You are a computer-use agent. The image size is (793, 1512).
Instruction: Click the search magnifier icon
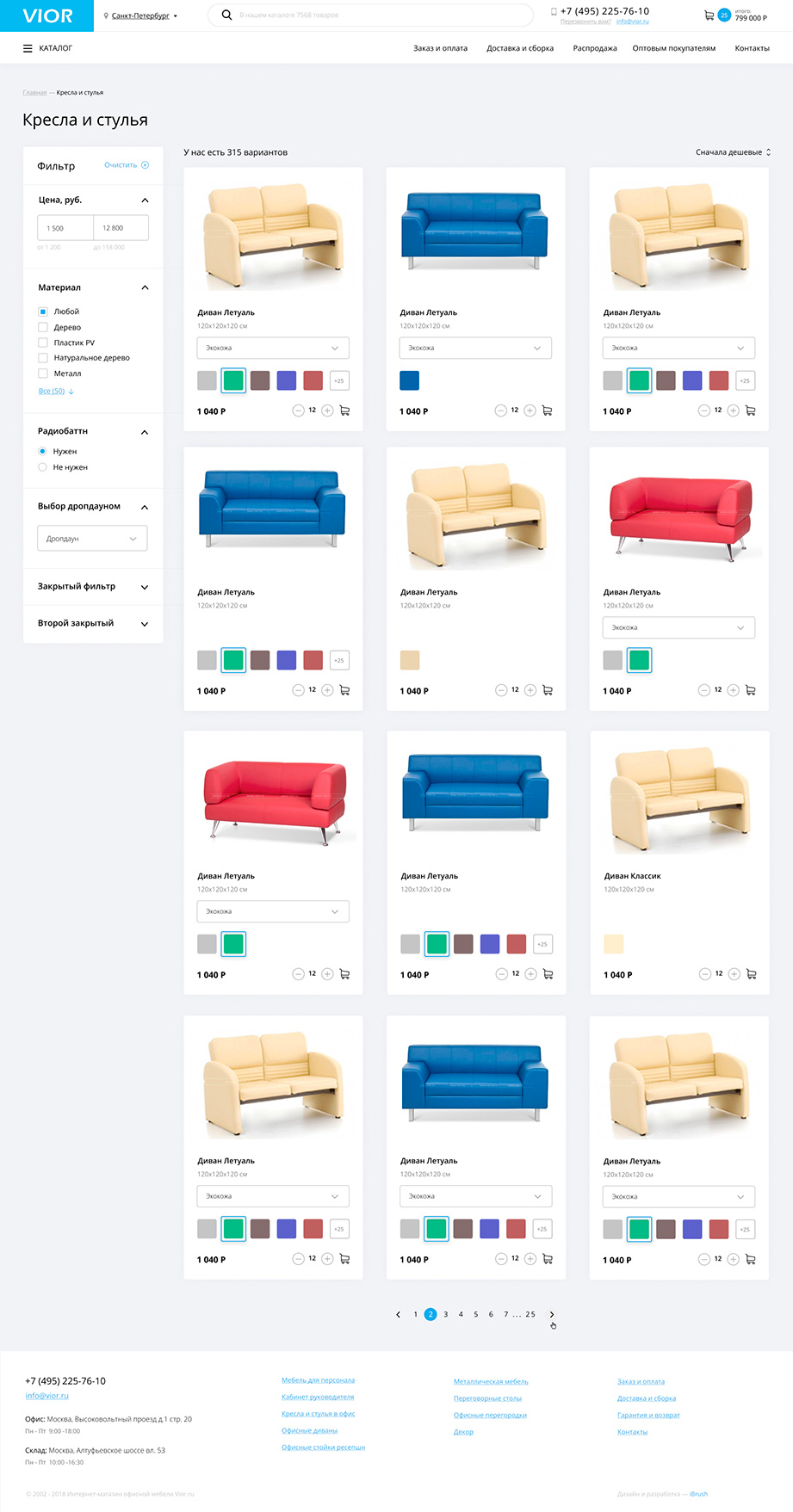coord(226,15)
